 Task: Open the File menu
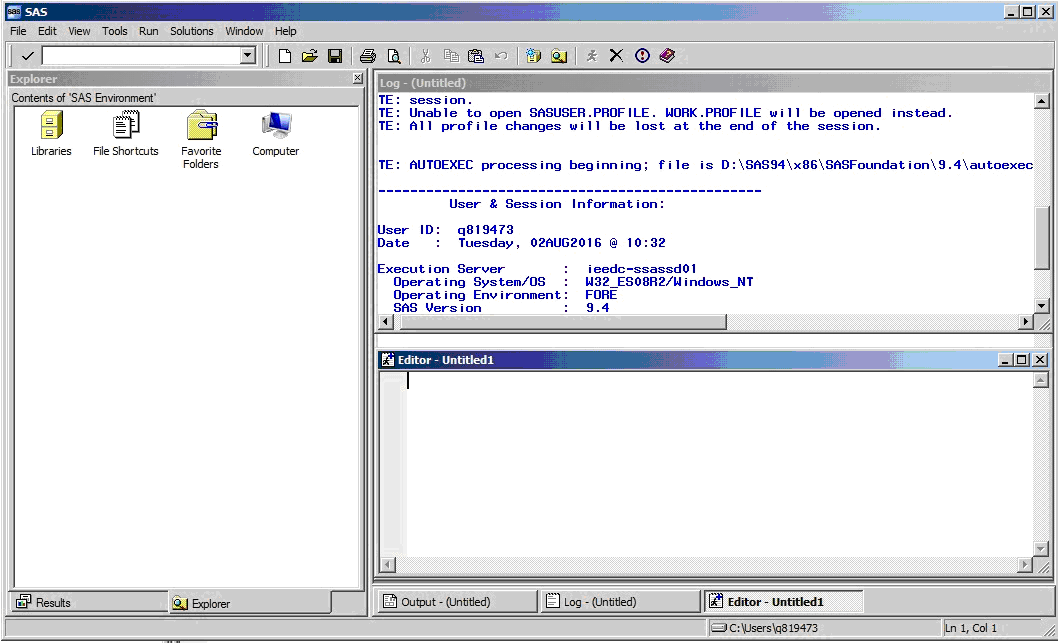(18, 31)
